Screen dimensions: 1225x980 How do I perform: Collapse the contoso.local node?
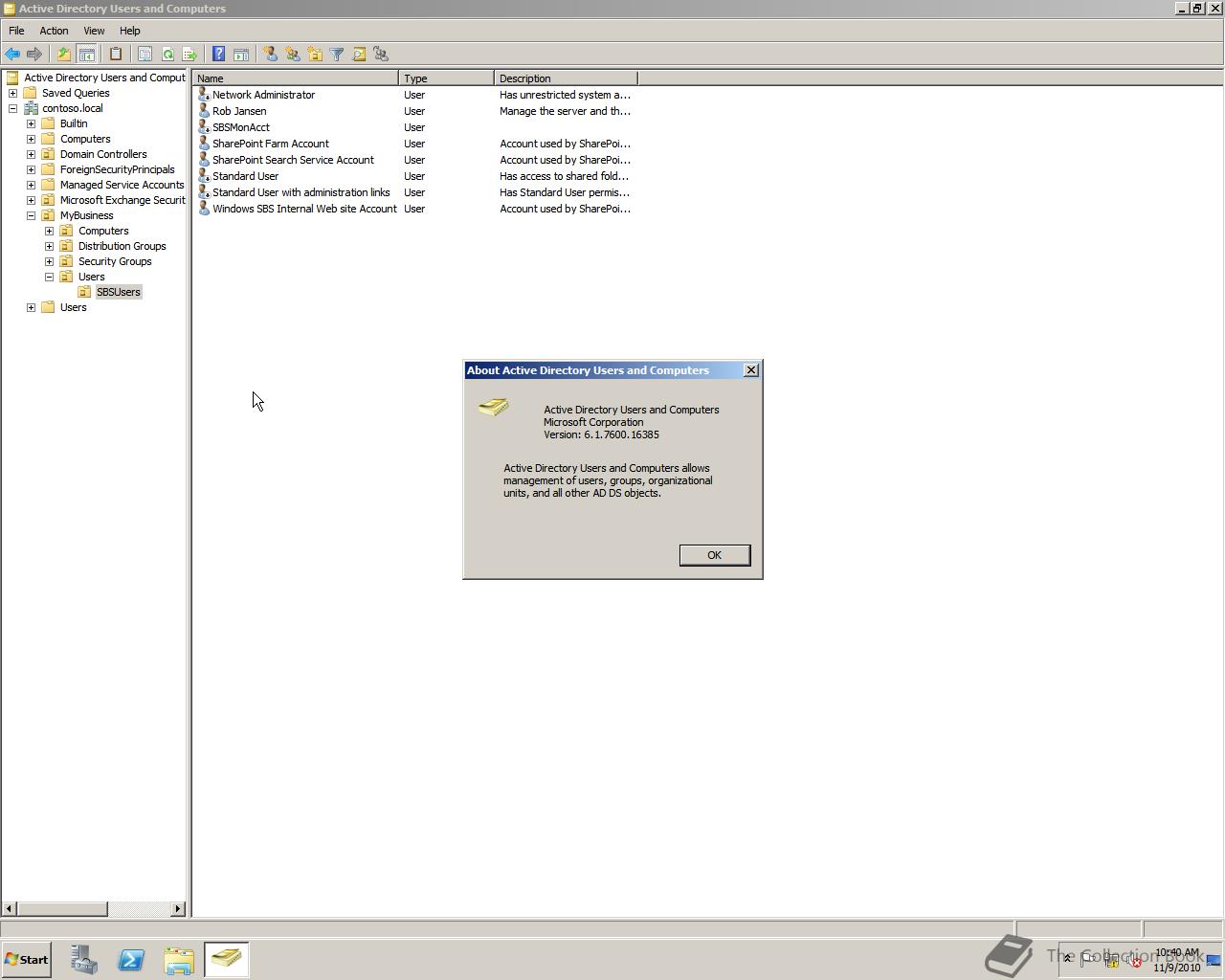click(x=12, y=108)
